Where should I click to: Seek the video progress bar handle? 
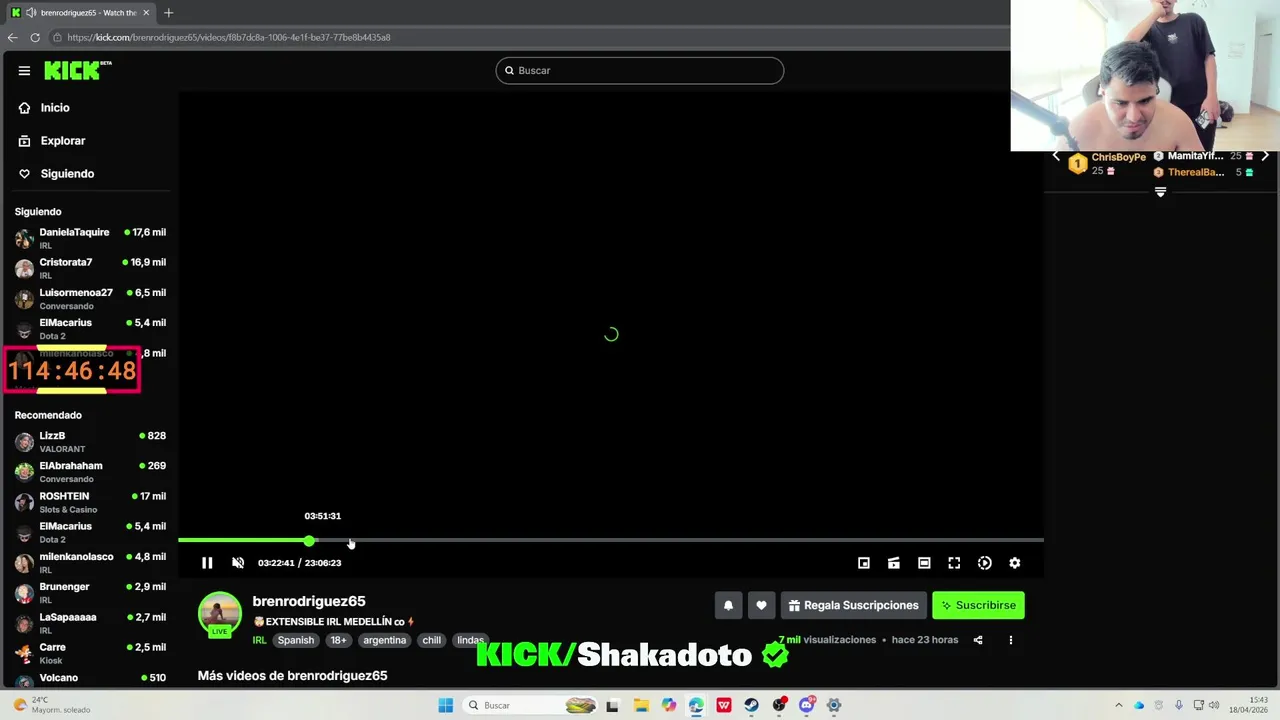(x=309, y=540)
